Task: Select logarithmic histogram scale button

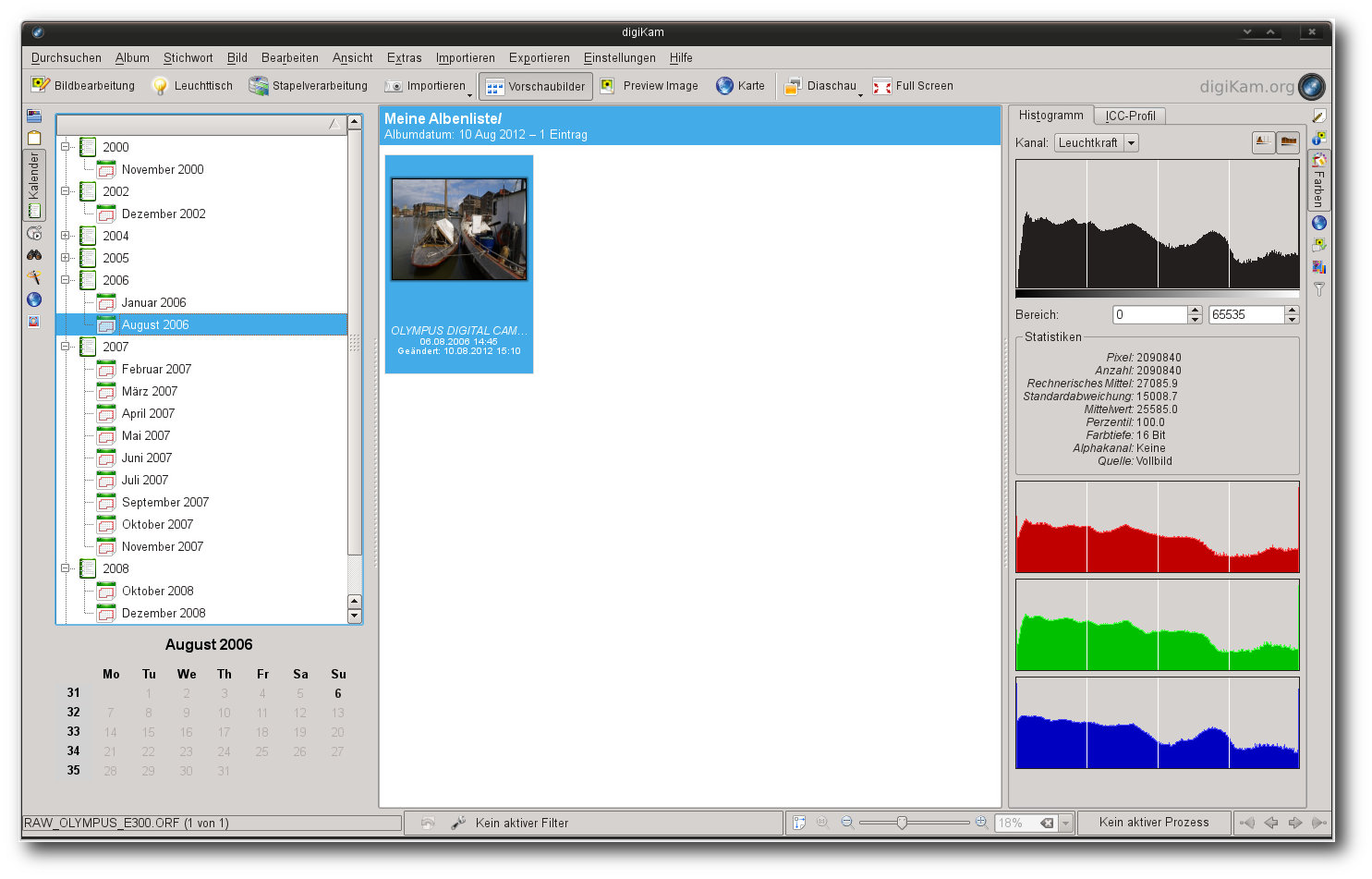Action: click(x=1288, y=142)
